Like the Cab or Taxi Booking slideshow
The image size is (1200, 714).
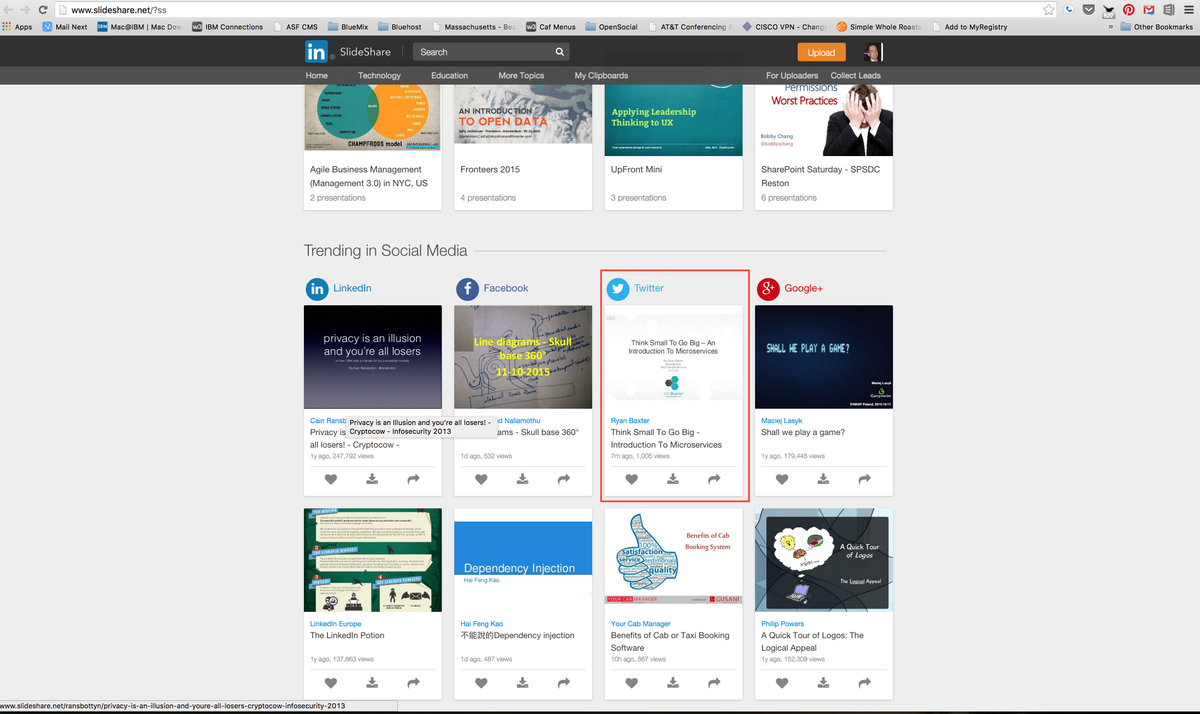[x=632, y=683]
